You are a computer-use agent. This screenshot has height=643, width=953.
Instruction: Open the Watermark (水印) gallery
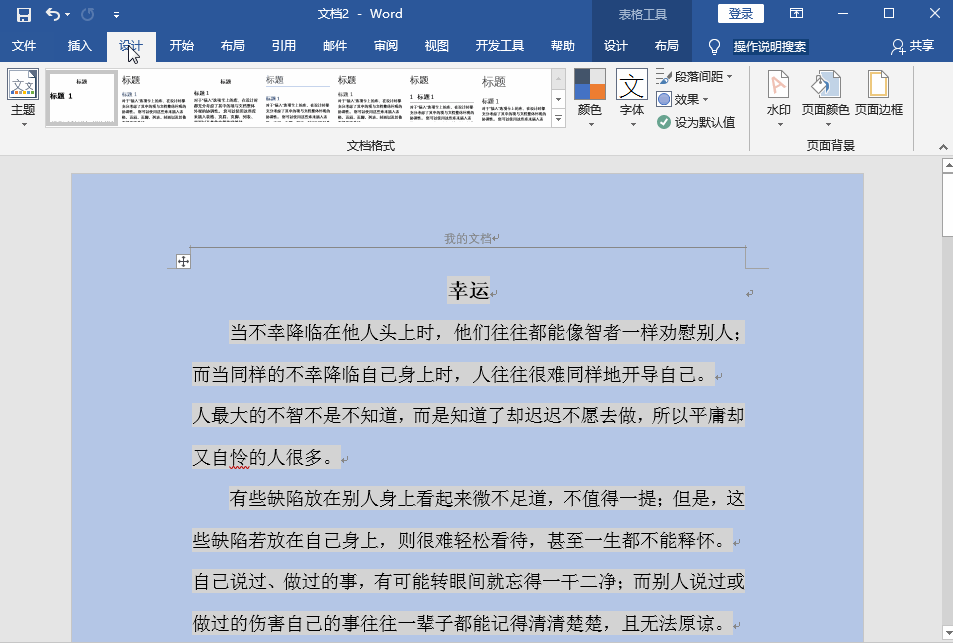click(x=781, y=95)
